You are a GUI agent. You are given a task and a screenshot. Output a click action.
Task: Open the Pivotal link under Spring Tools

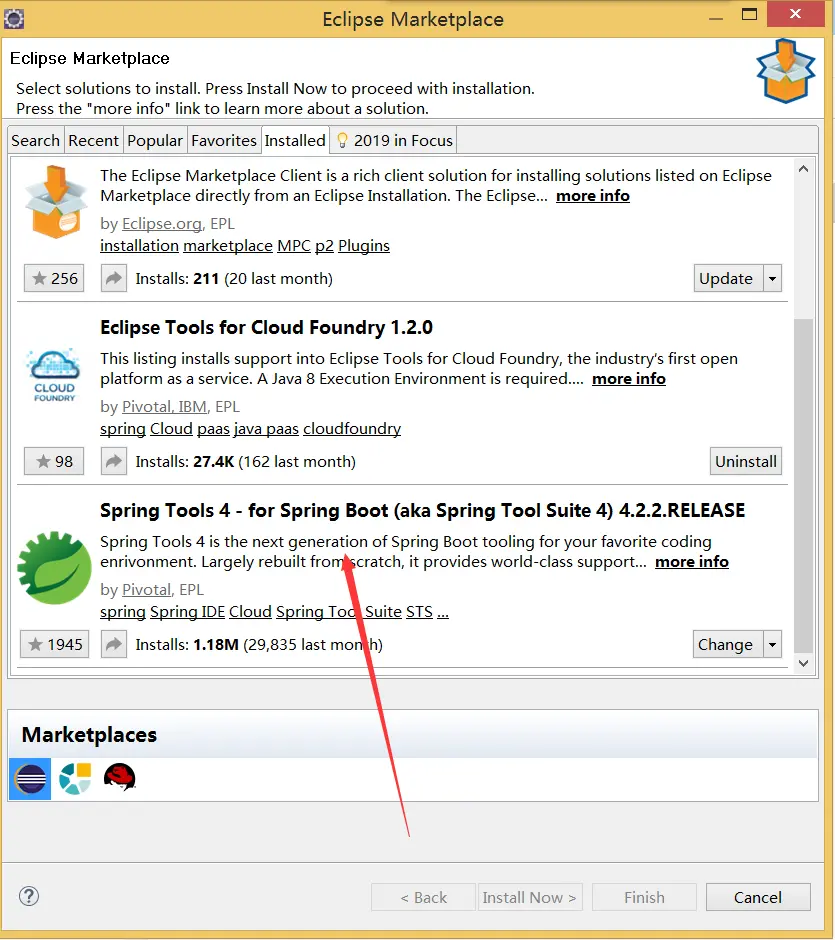click(x=146, y=589)
